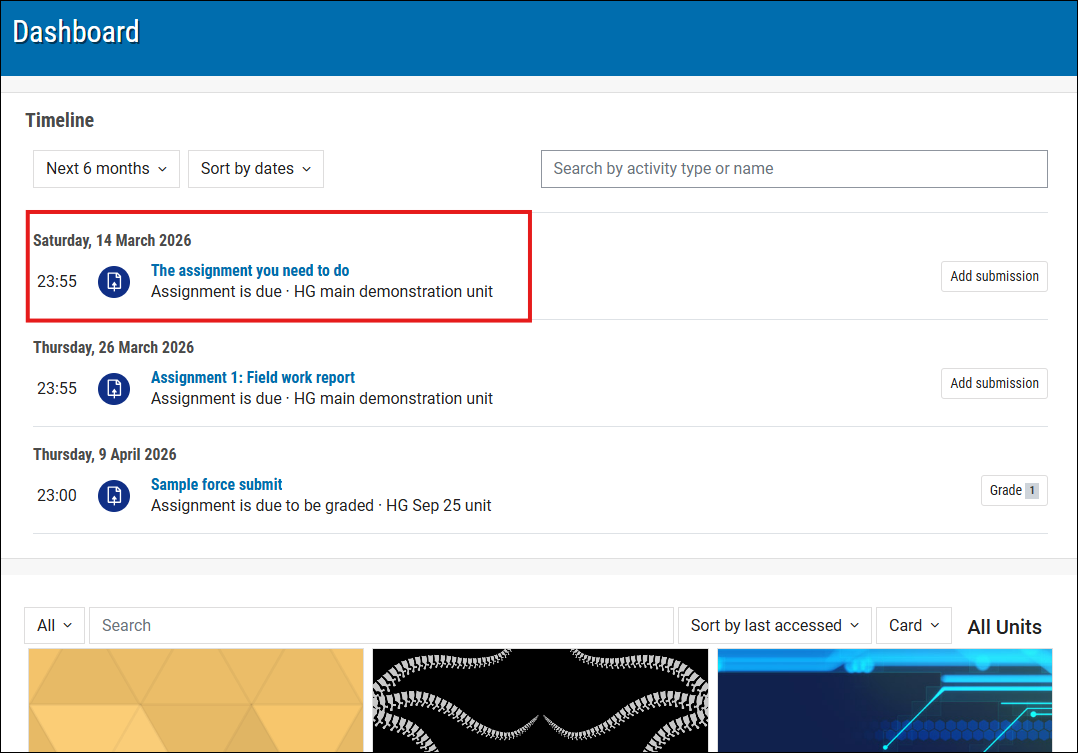Focus the units Search field
The width and height of the screenshot is (1078, 753).
point(382,626)
